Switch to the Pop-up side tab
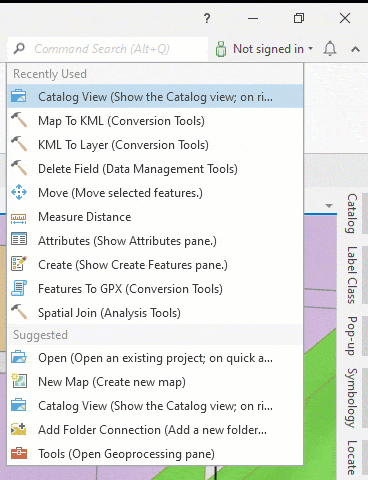Viewport: 368px width, 480px height. coord(352,336)
